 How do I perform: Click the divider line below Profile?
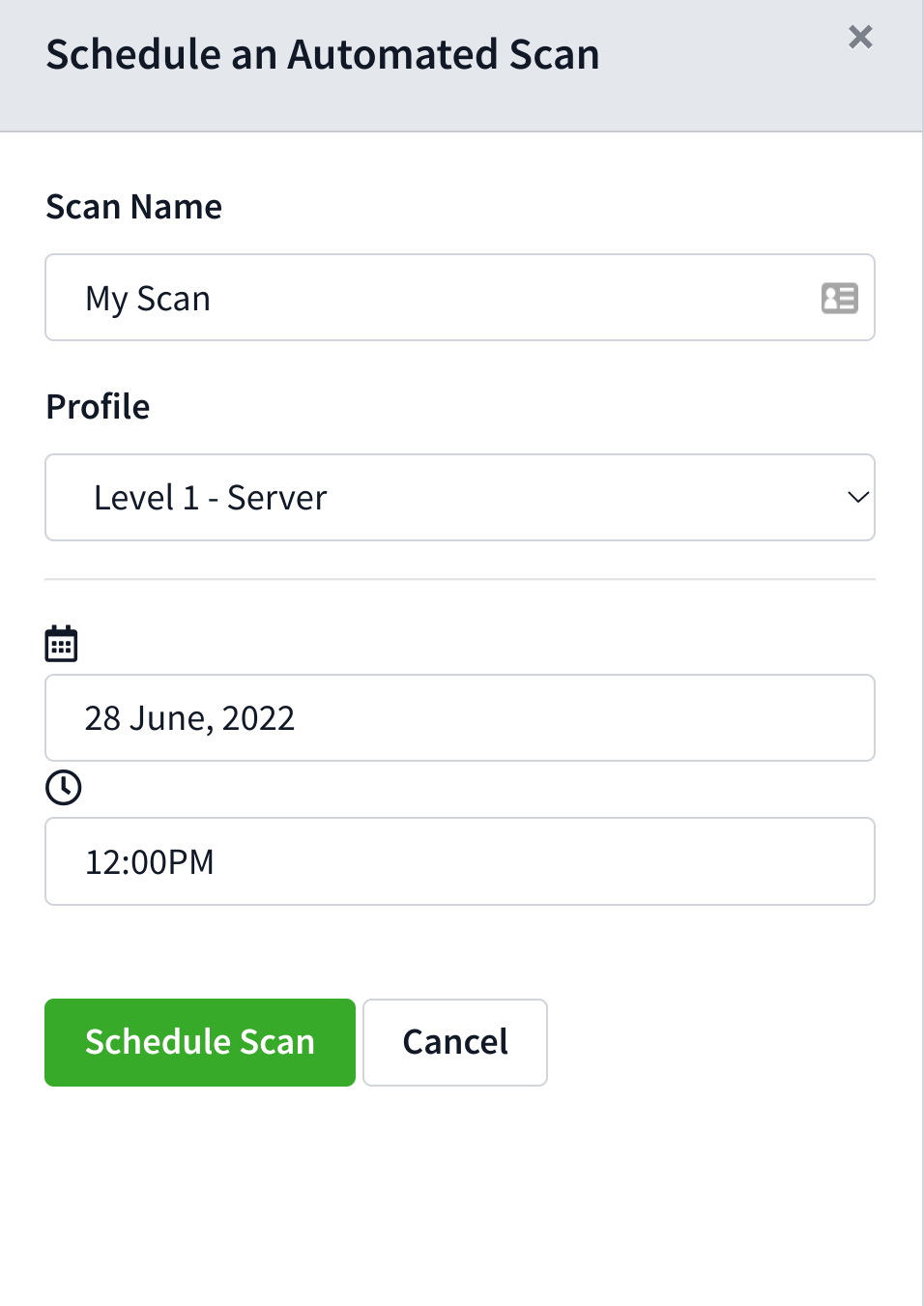coord(459,579)
